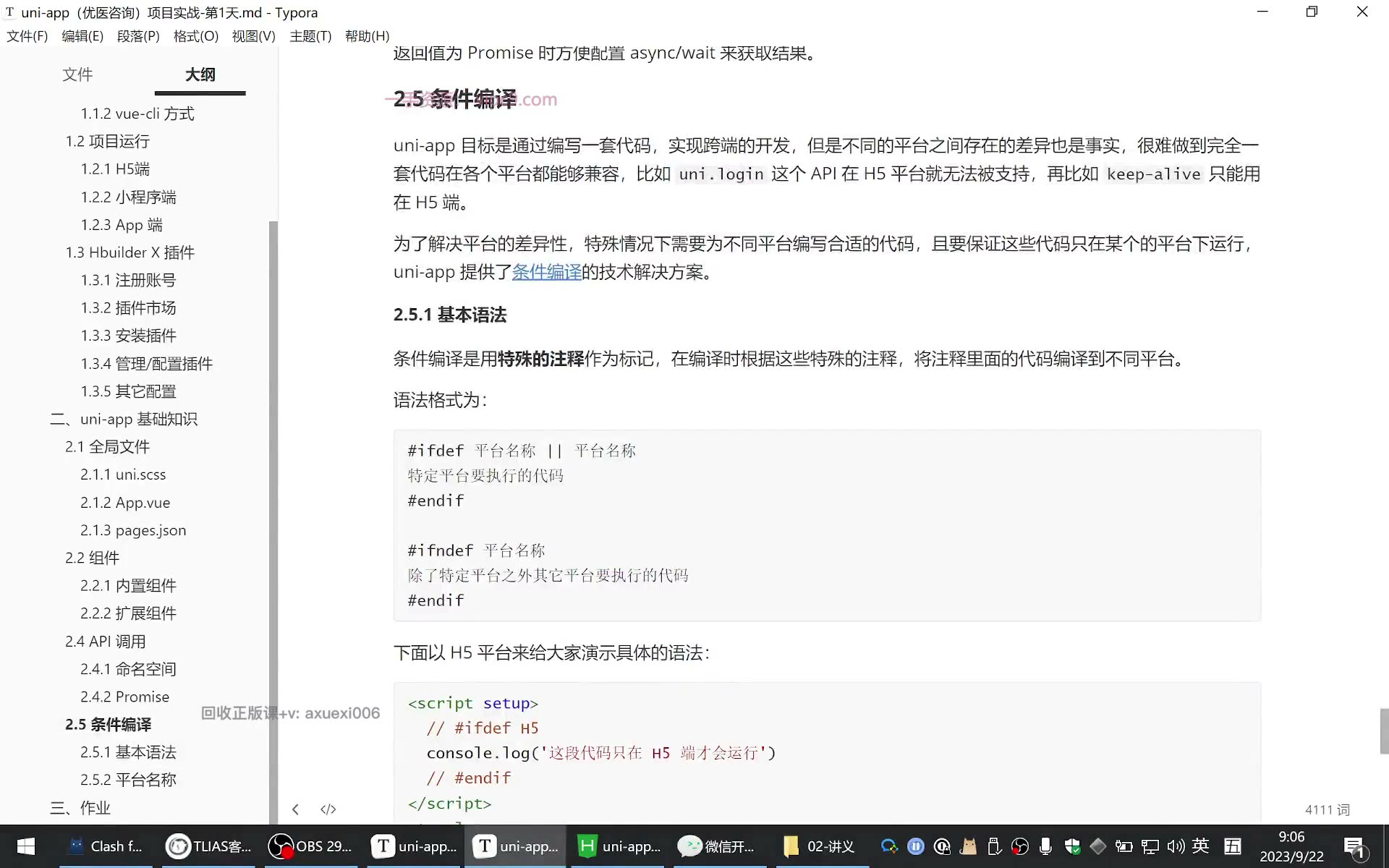Jump to outline item 2.1.3 pages.json
This screenshot has width=1389, height=868.
click(x=133, y=530)
